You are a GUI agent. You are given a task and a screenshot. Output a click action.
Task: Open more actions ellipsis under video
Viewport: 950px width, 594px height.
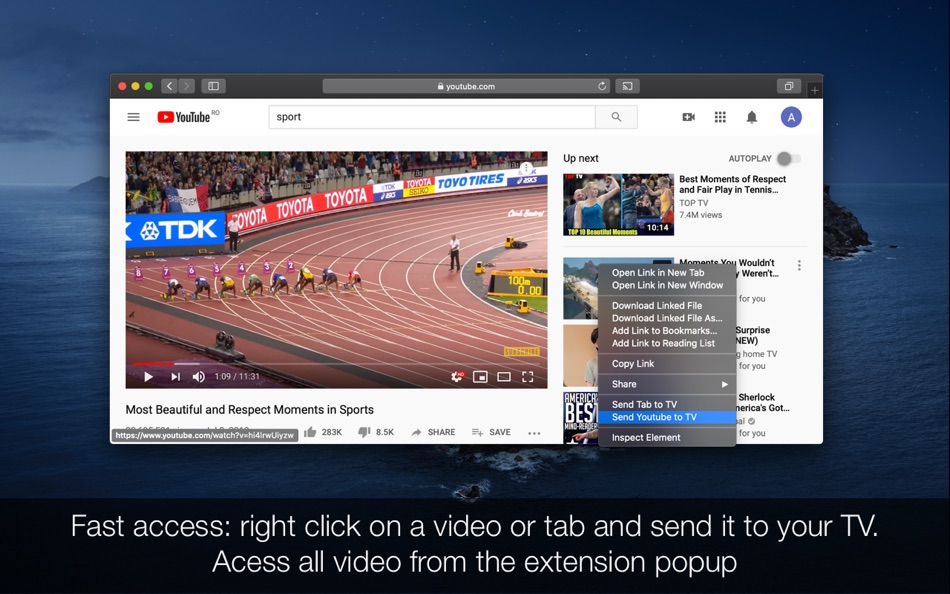point(534,433)
